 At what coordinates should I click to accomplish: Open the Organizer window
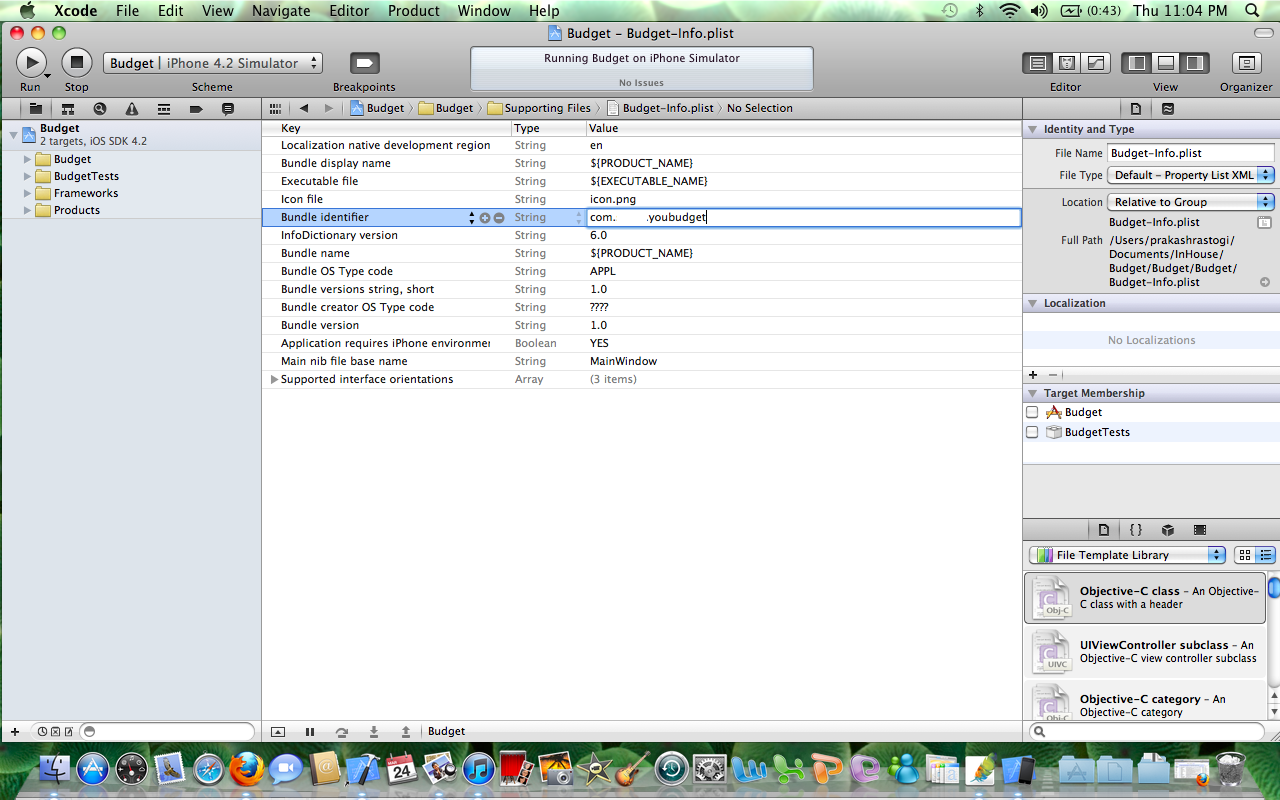(x=1246, y=63)
